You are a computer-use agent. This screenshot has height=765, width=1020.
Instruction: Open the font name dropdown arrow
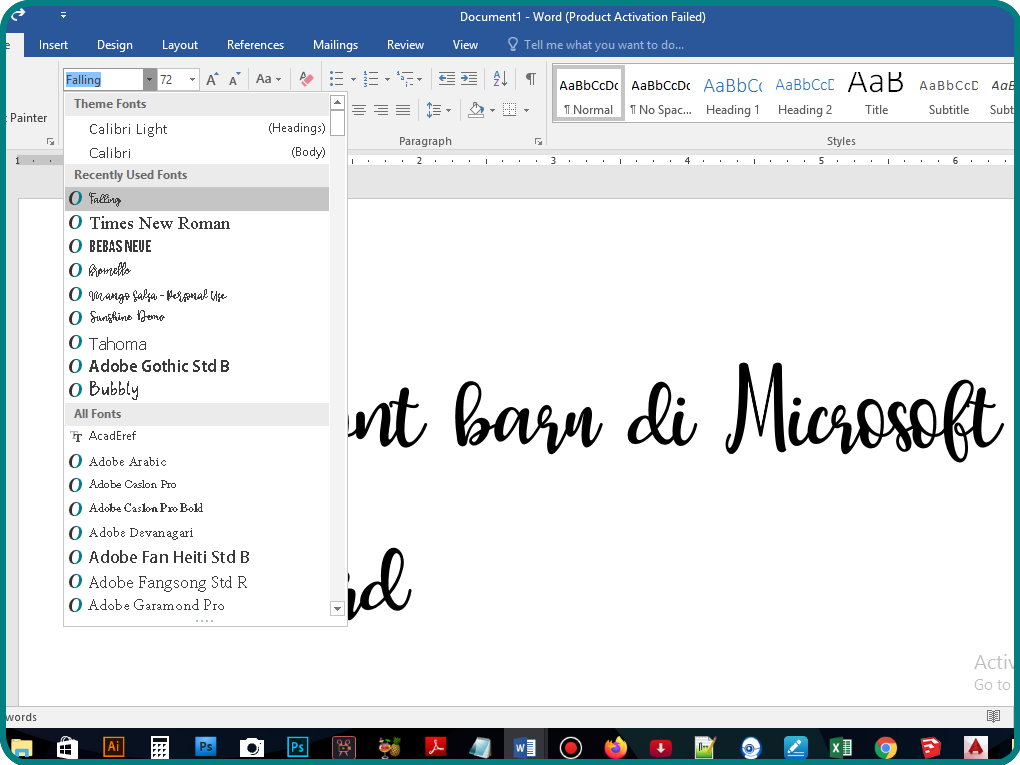[x=150, y=79]
